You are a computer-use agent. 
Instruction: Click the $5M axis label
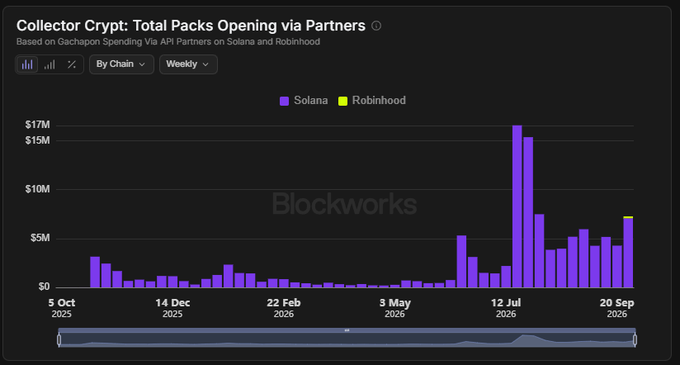[40, 238]
